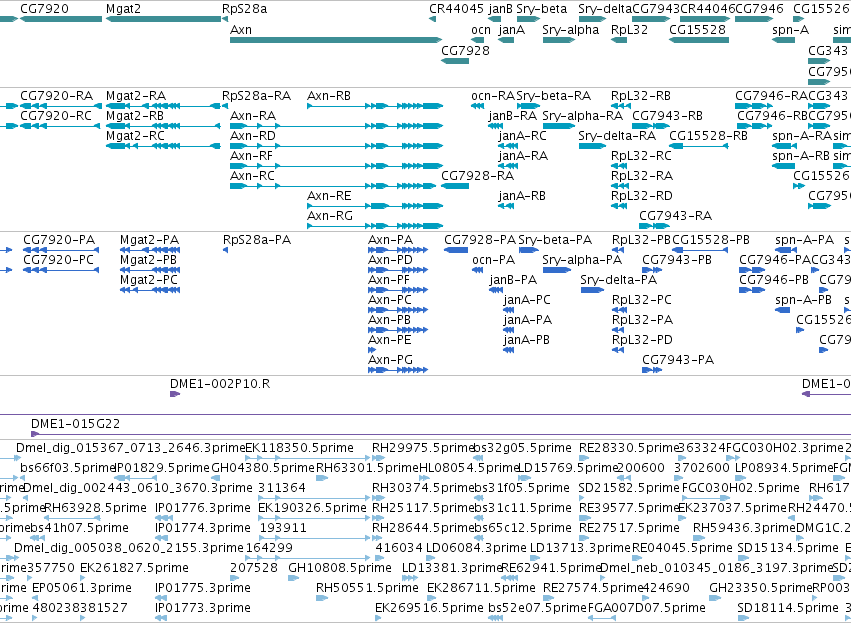
Task: Click the RpL32-RD transcript label
Action: tap(642, 196)
